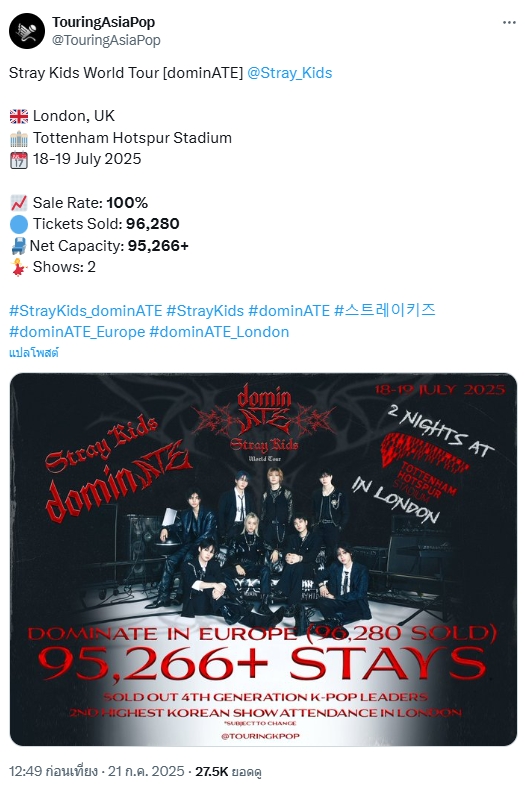This screenshot has height=786, width=525.
Task: Open the #dominATE hashtag
Action: pos(289,311)
